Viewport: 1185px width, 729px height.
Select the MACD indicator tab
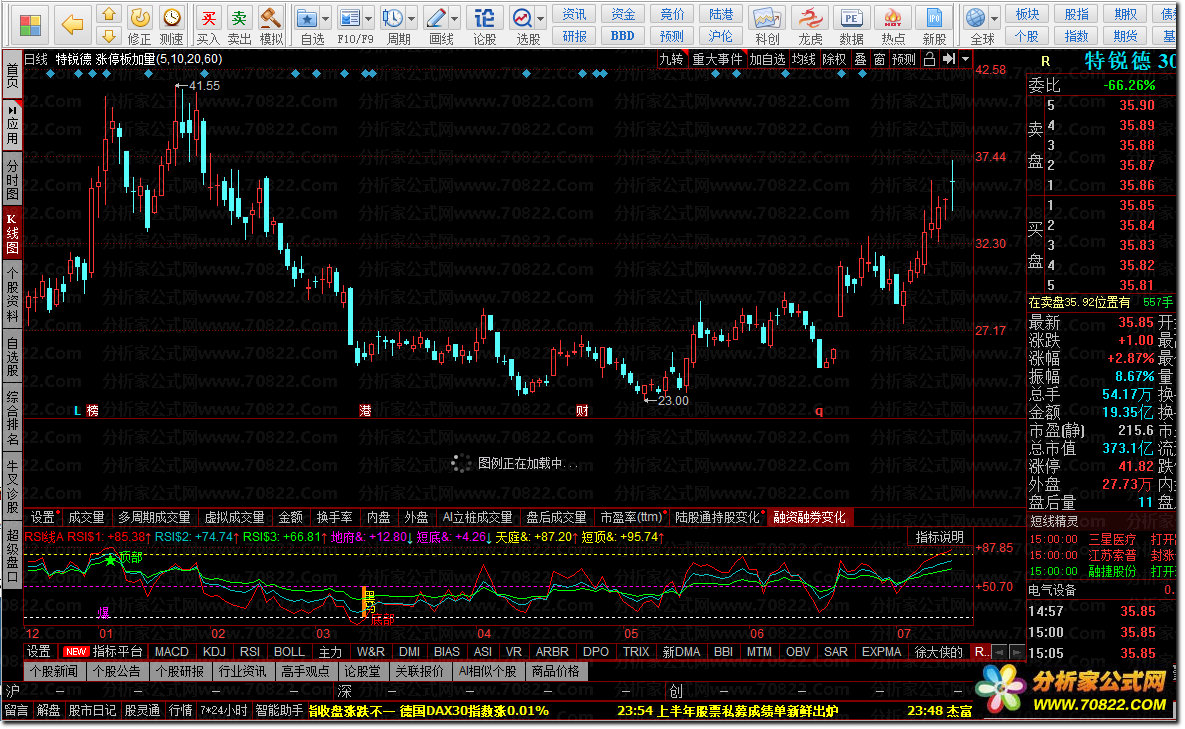point(172,652)
